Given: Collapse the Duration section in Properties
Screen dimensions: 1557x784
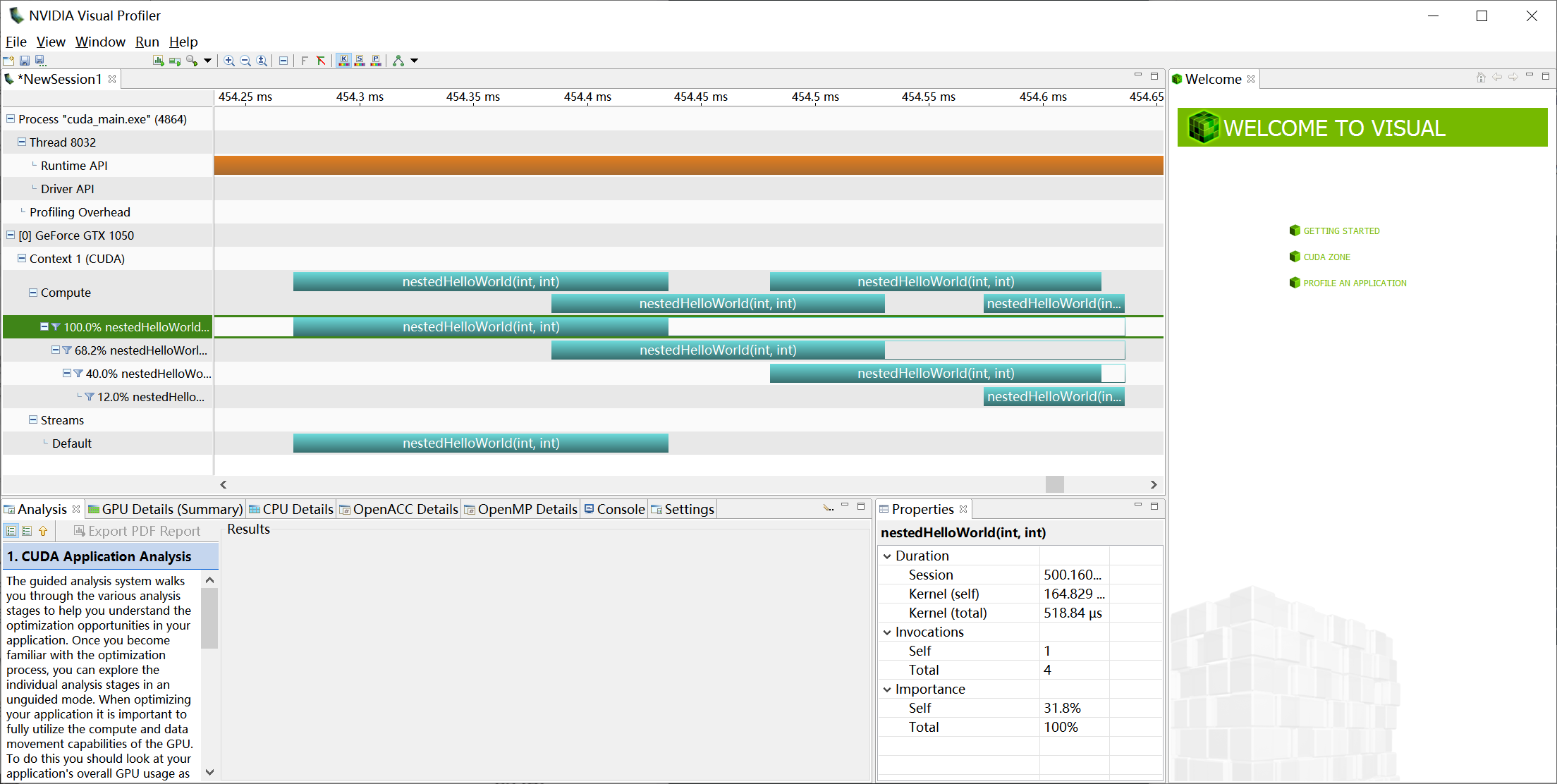Looking at the screenshot, I should (x=887, y=556).
